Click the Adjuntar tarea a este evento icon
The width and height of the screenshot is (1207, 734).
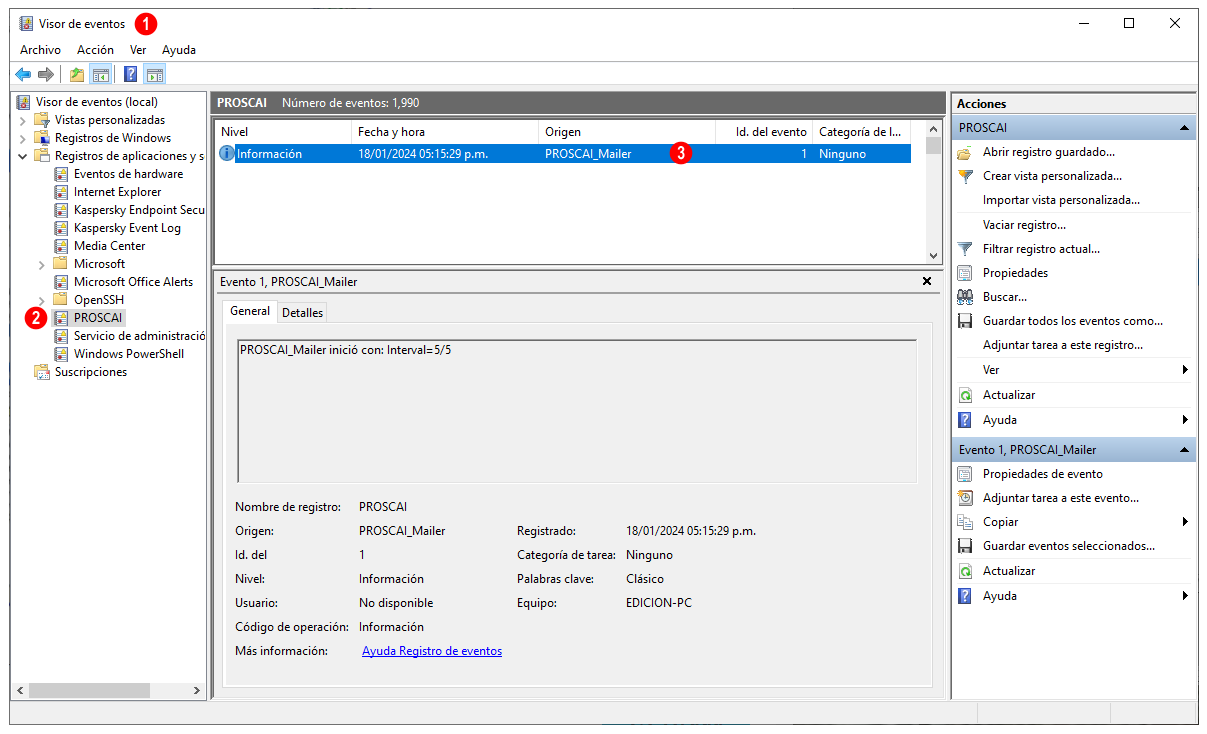(x=965, y=498)
